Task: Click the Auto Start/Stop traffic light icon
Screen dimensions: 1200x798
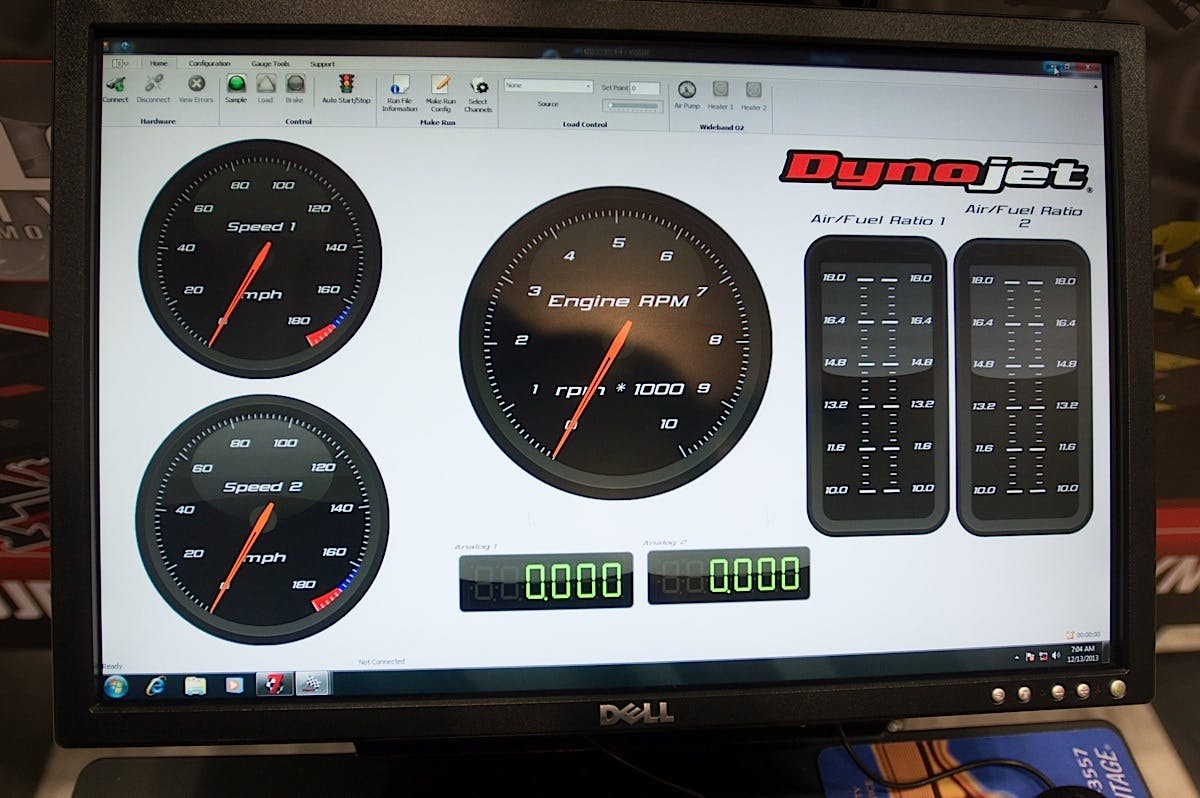Action: point(346,85)
